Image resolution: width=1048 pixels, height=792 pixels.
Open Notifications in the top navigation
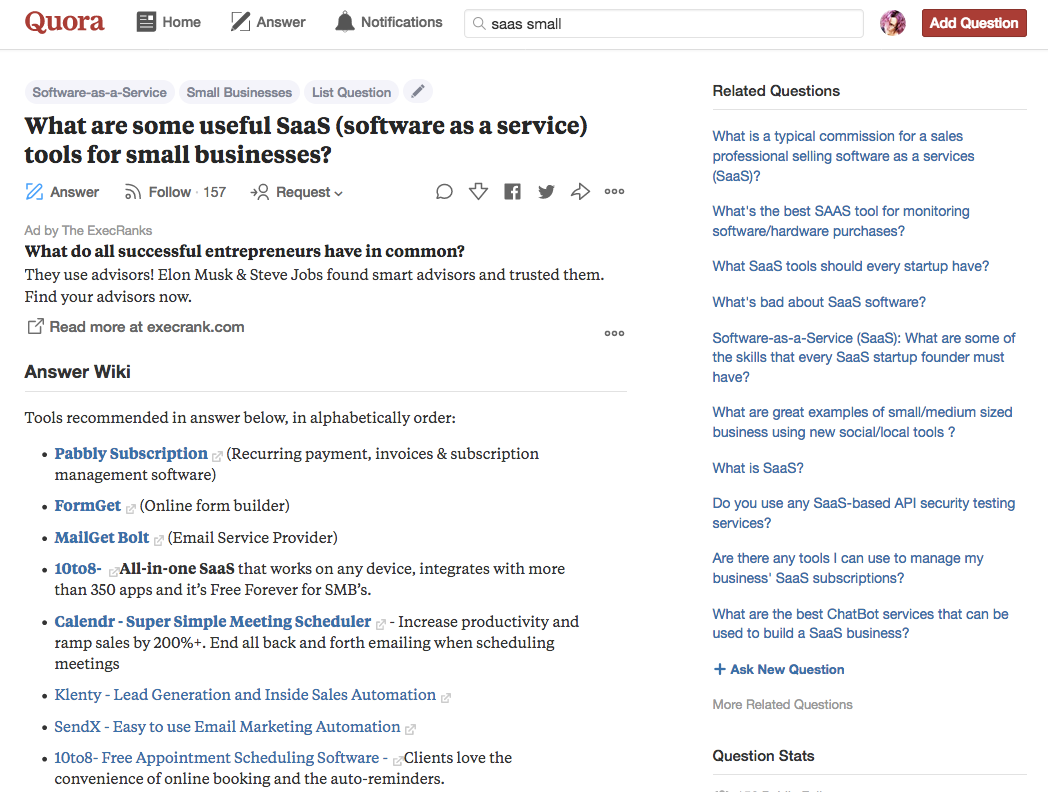[x=388, y=22]
